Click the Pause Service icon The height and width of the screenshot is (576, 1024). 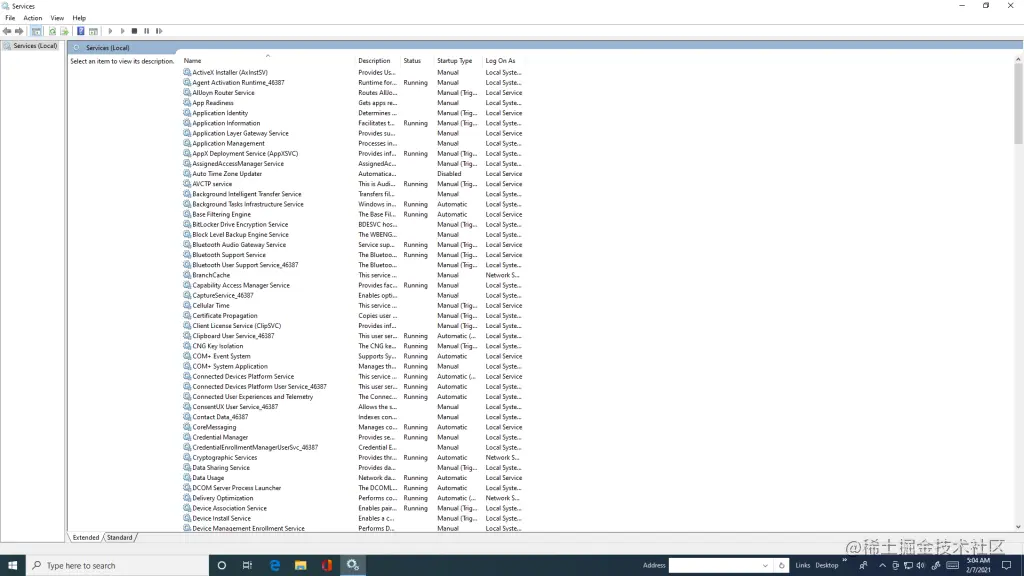[x=147, y=31]
